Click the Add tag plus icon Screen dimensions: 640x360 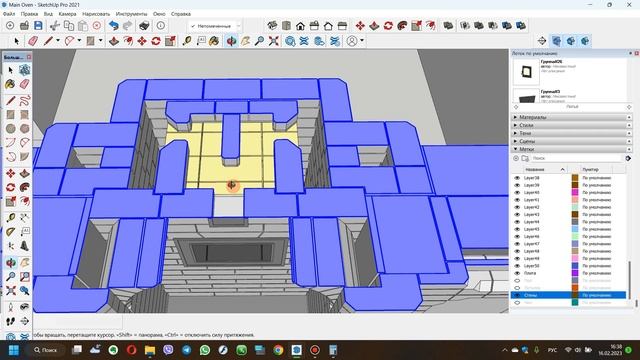[516, 158]
